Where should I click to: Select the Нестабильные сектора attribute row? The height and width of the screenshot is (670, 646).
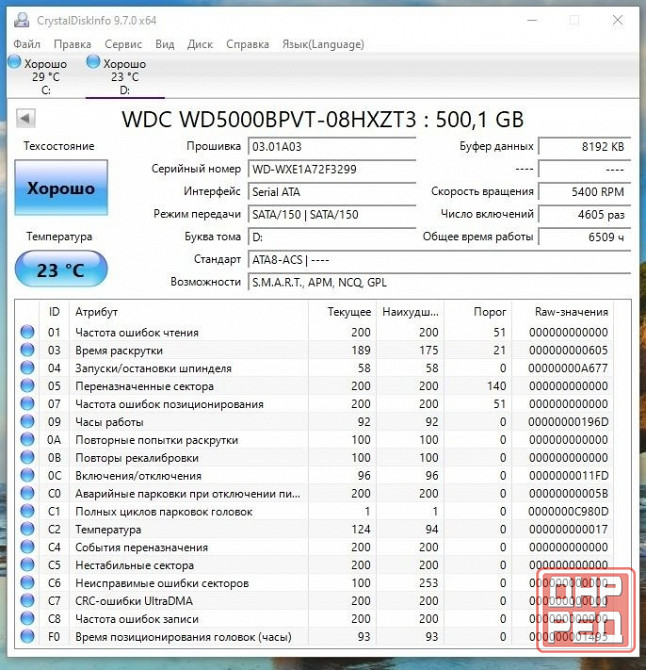[314, 565]
